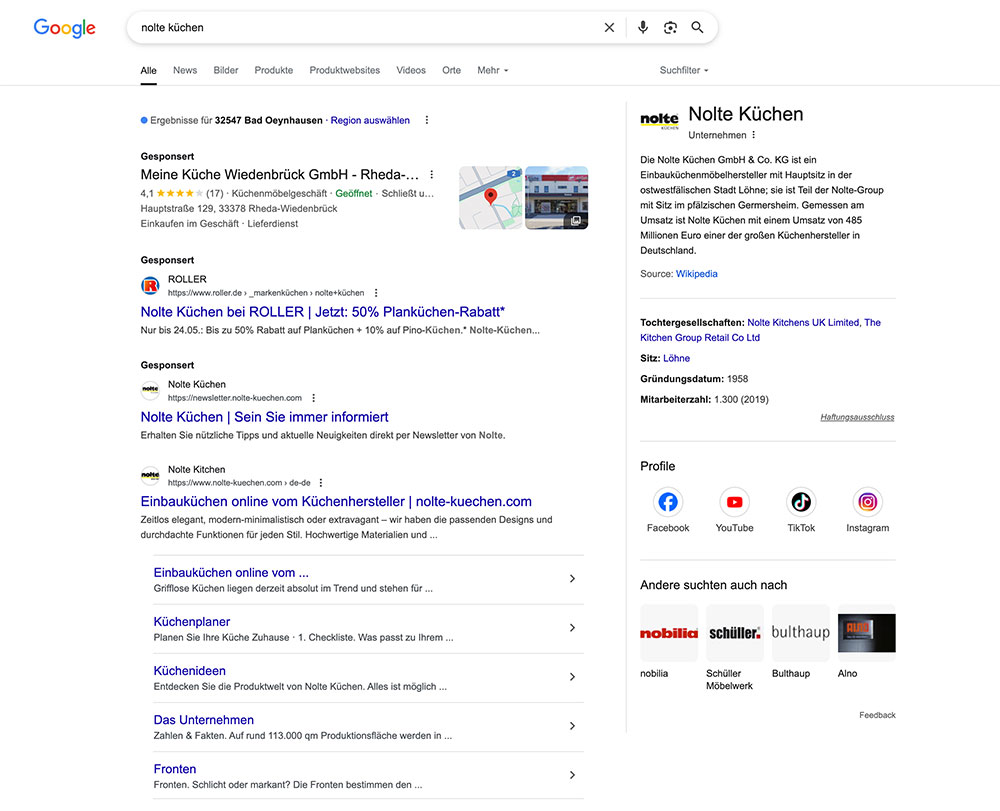1000x811 pixels.
Task: Expand chevron in Das Unternehmen row
Action: (x=572, y=726)
